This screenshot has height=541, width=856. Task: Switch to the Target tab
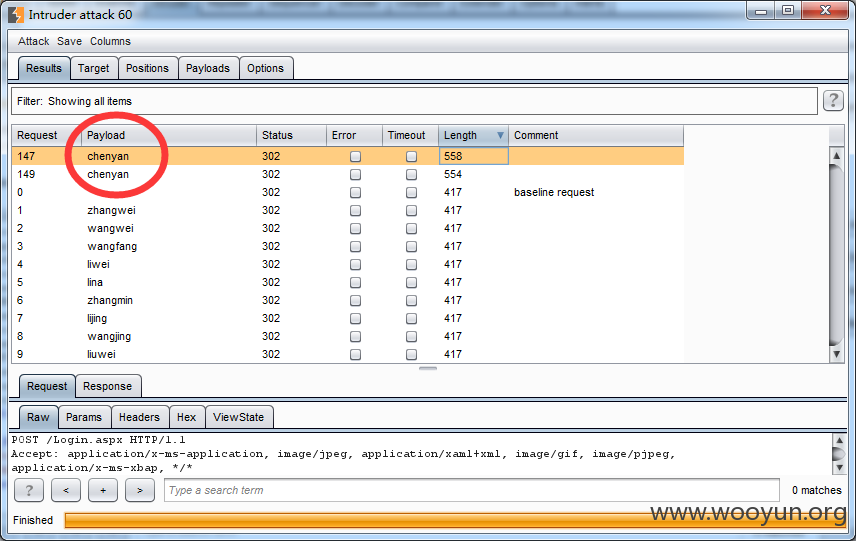(x=93, y=68)
